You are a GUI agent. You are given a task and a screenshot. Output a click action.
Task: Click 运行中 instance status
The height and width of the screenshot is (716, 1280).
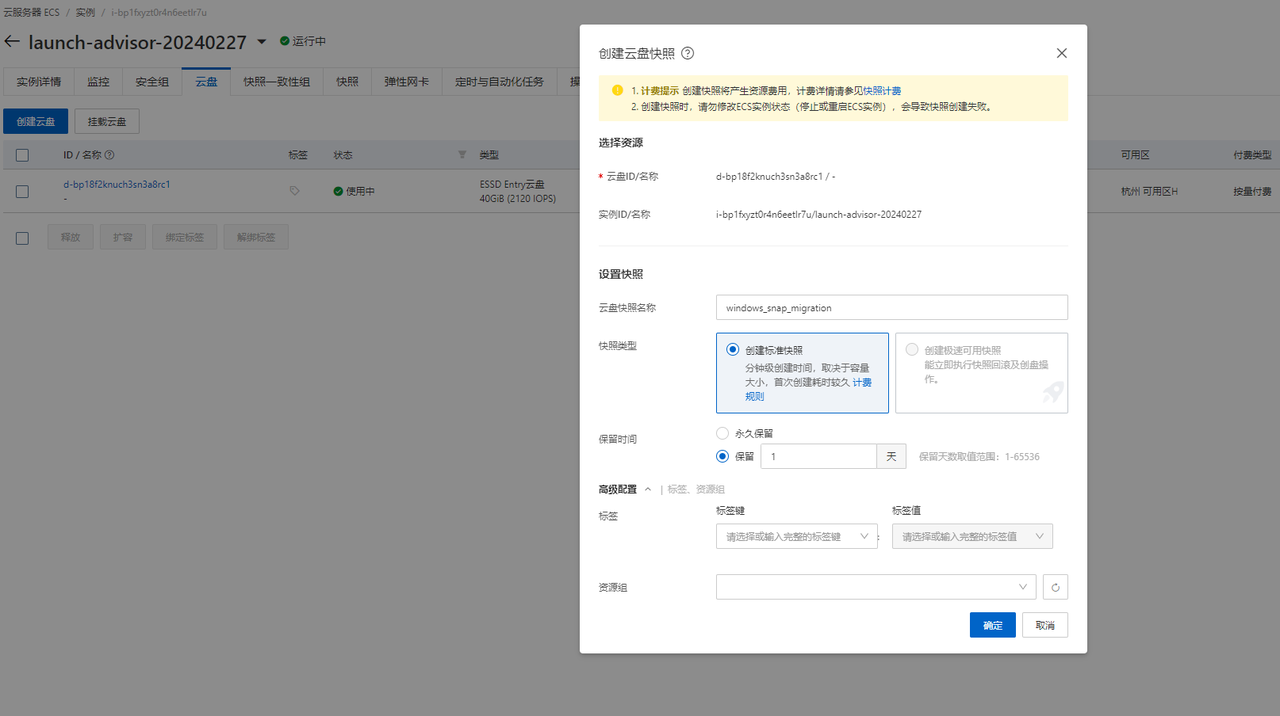pos(303,41)
